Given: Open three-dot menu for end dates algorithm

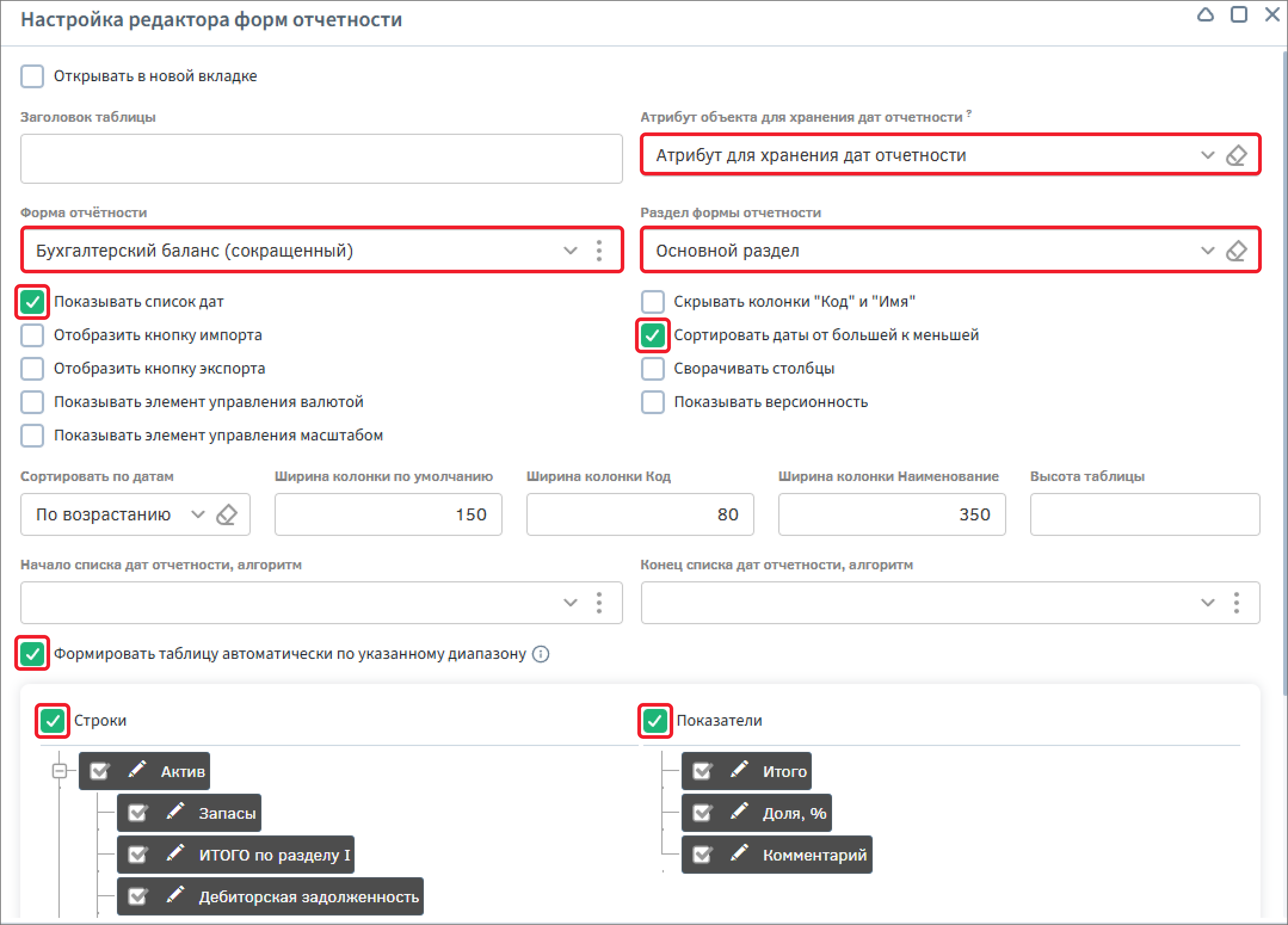Looking at the screenshot, I should pyautogui.click(x=1237, y=603).
